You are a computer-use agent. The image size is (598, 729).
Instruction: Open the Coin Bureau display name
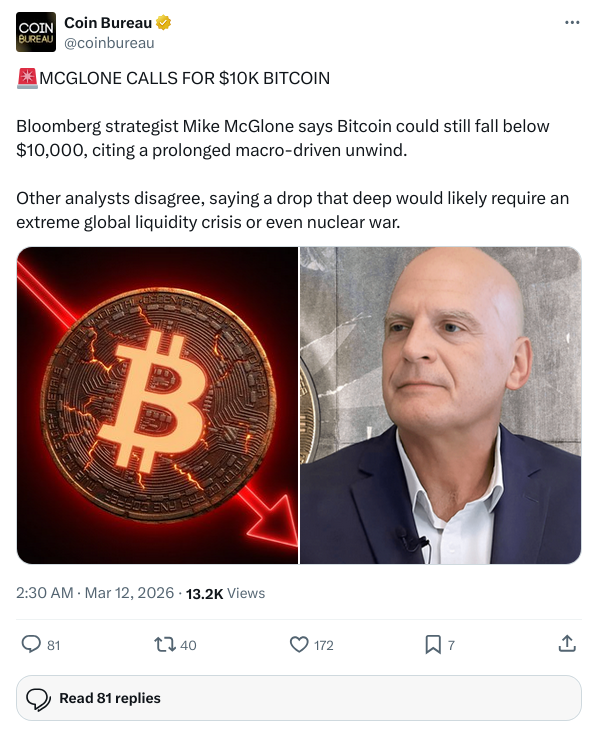[108, 22]
